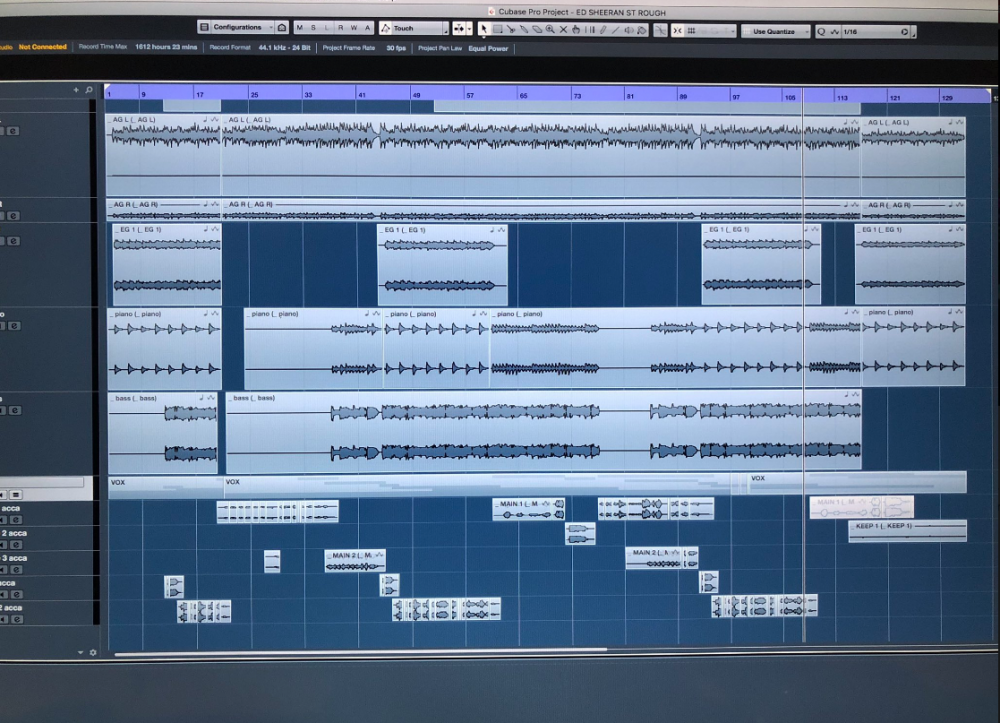Click the "30 fps" project frame rate

tap(396, 48)
